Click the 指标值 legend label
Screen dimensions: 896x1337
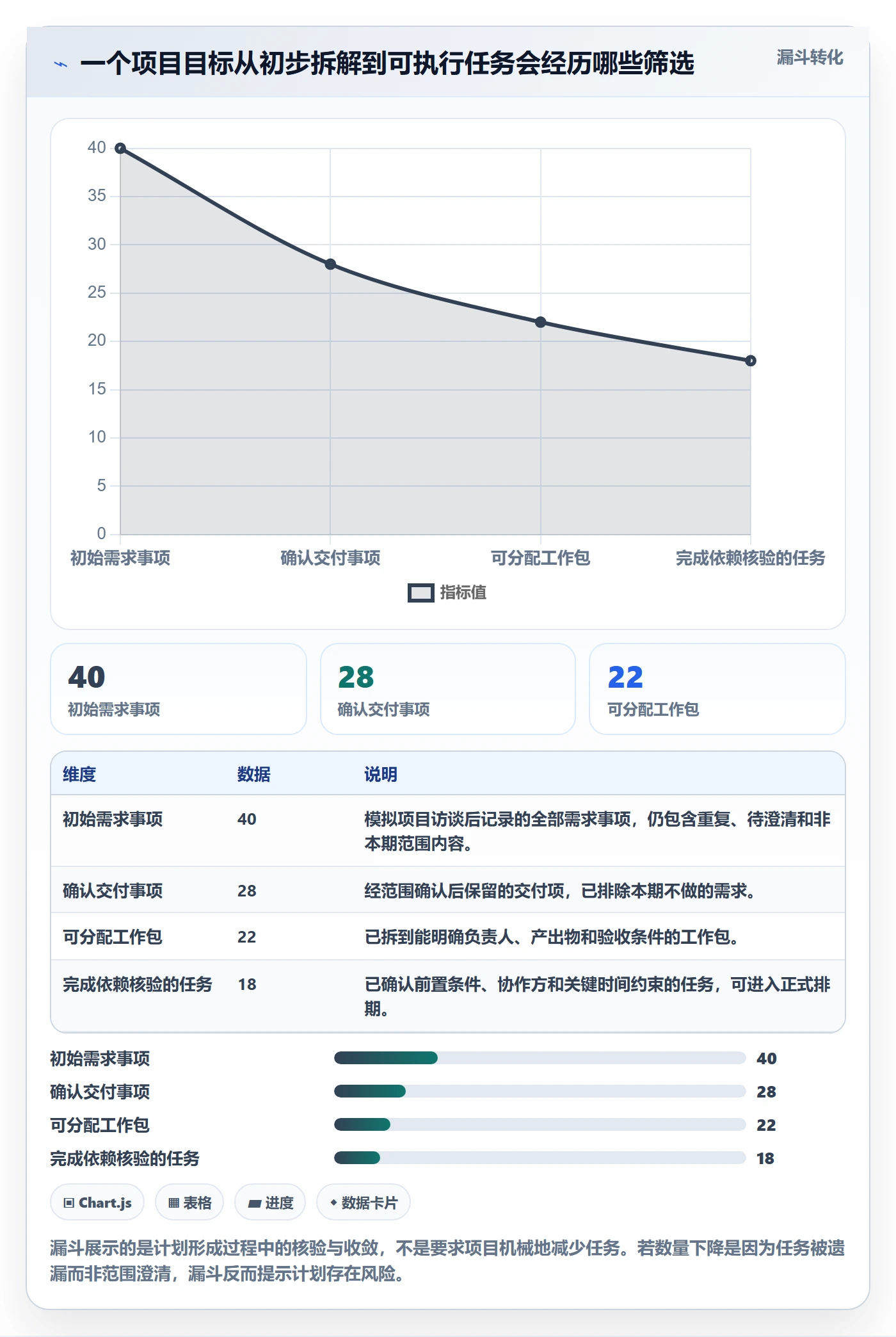tap(463, 593)
